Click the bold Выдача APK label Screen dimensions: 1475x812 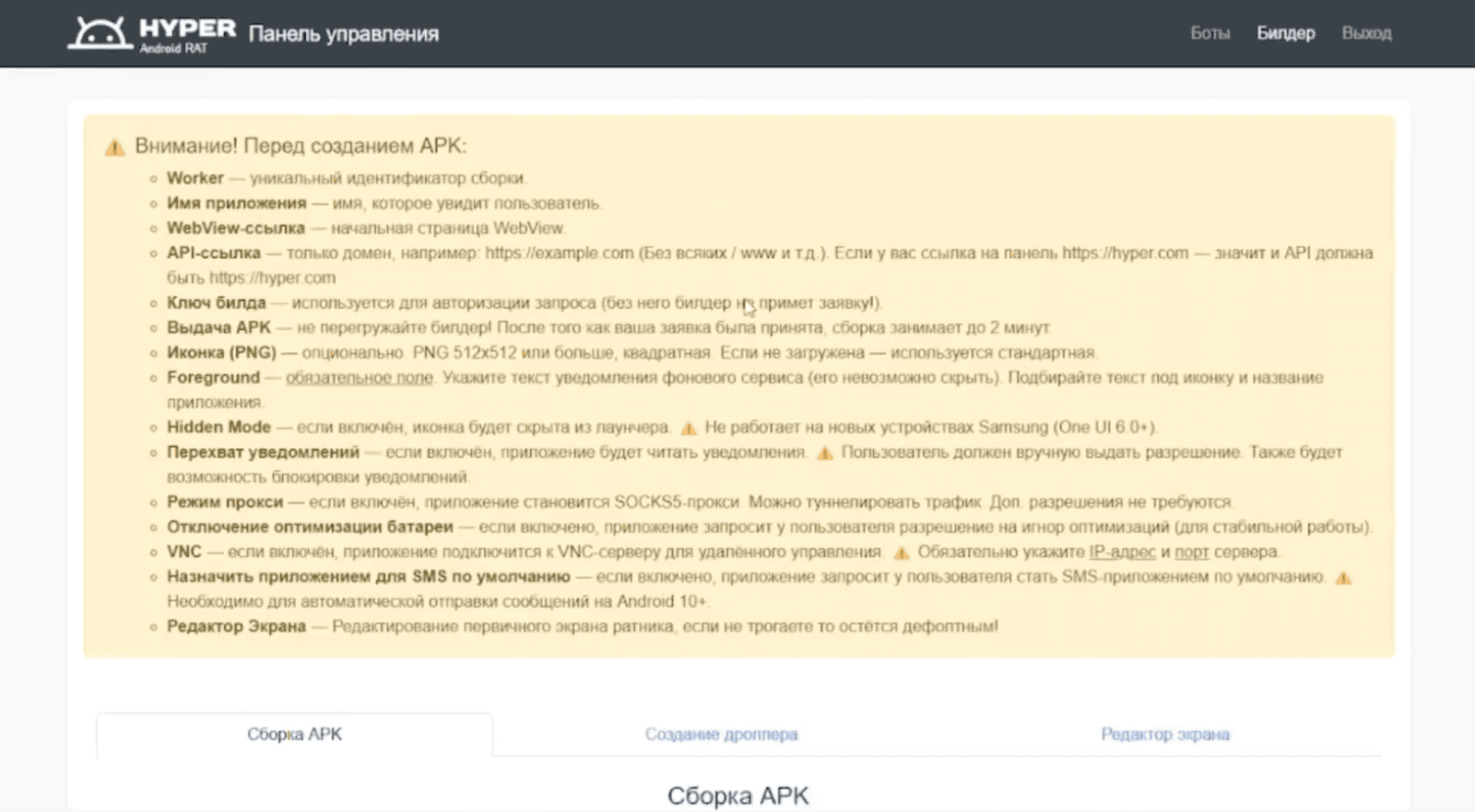[219, 327]
